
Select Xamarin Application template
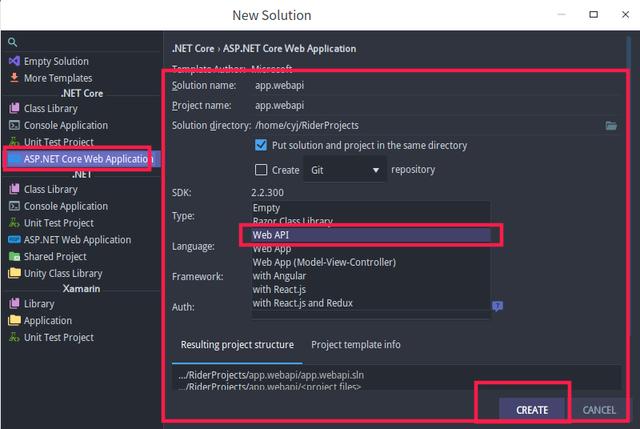point(47,321)
